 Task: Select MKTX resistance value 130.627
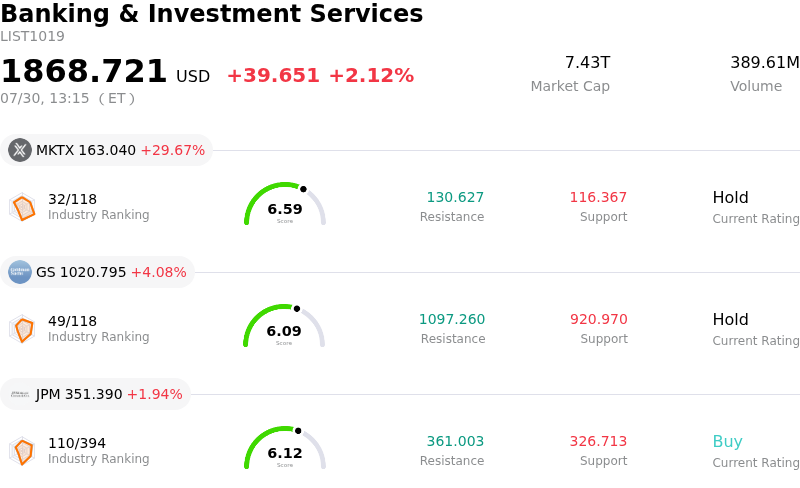click(455, 197)
